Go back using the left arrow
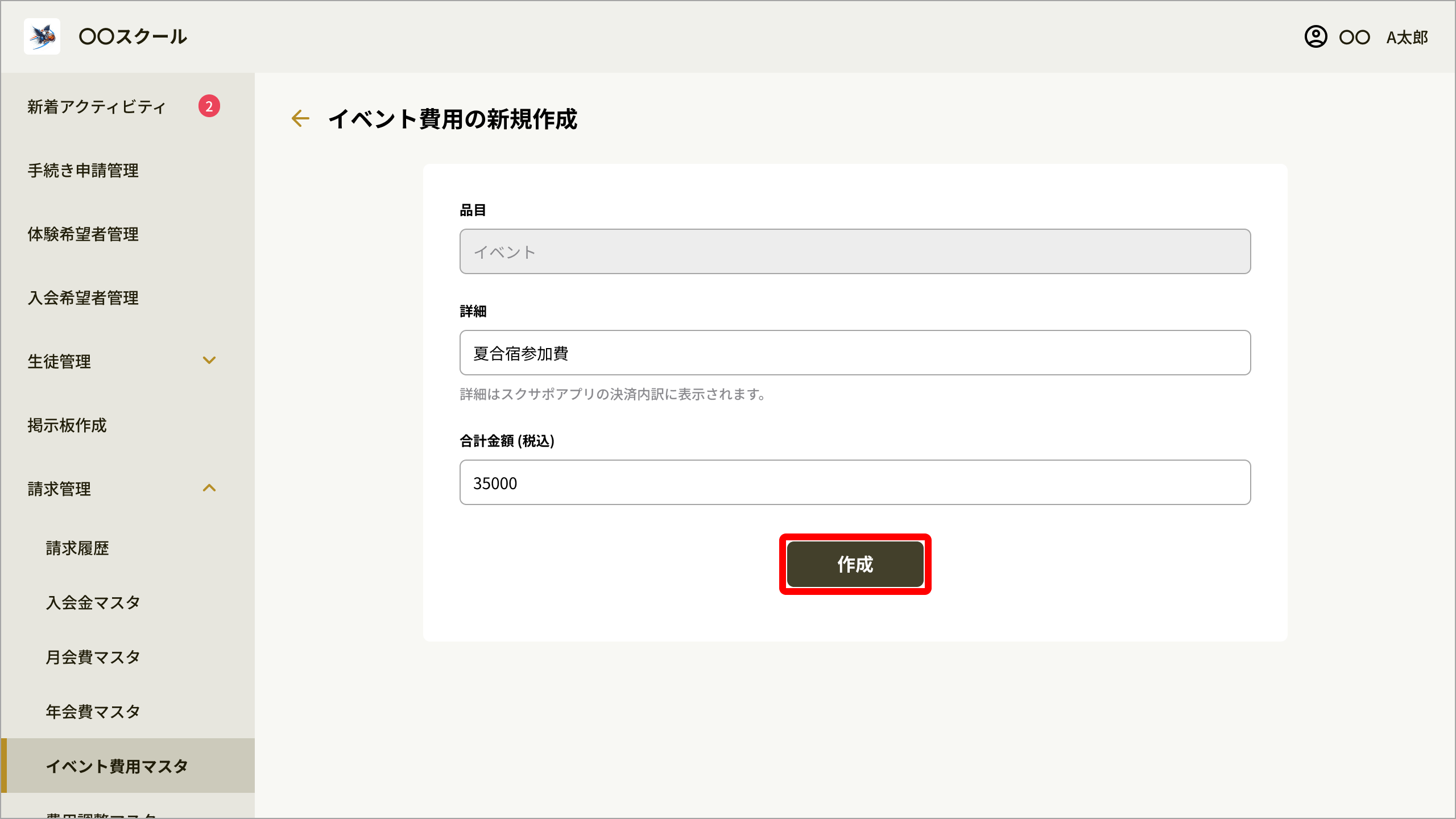Viewport: 1456px width, 819px height. pyautogui.click(x=300, y=118)
